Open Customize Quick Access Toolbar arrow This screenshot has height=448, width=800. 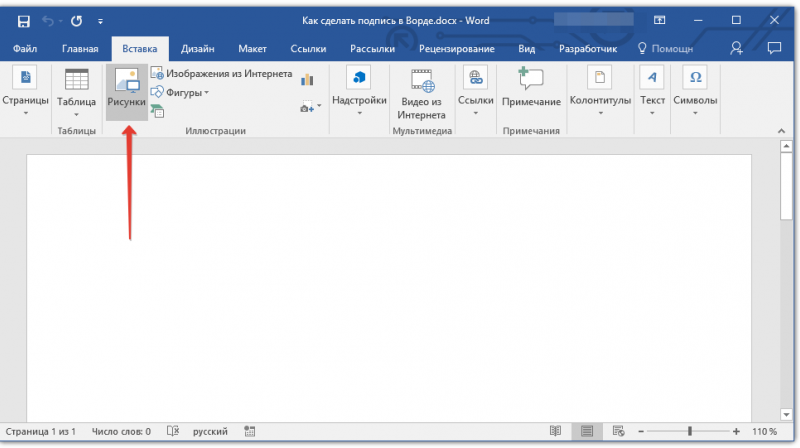pyautogui.click(x=100, y=21)
